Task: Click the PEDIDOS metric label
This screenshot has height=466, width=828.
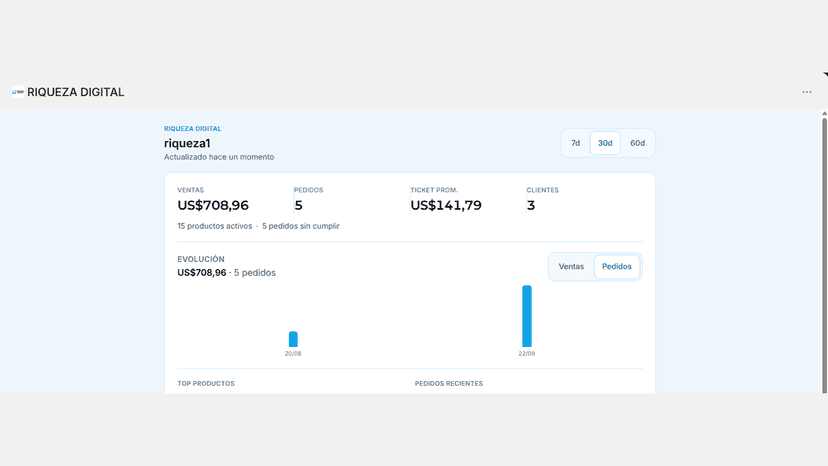Action: (x=308, y=190)
